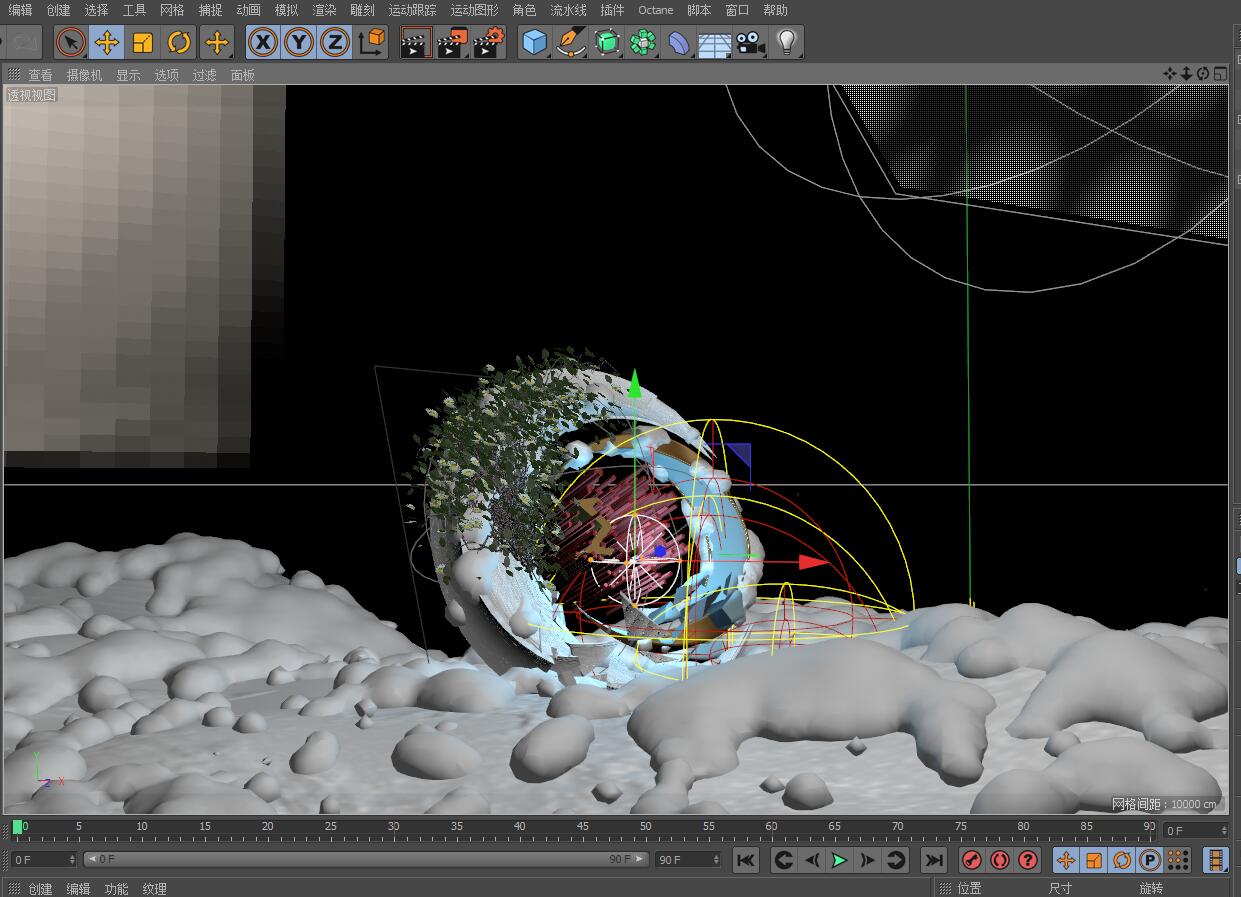The width and height of the screenshot is (1241, 897).
Task: Add a light bulb object
Action: tap(787, 42)
